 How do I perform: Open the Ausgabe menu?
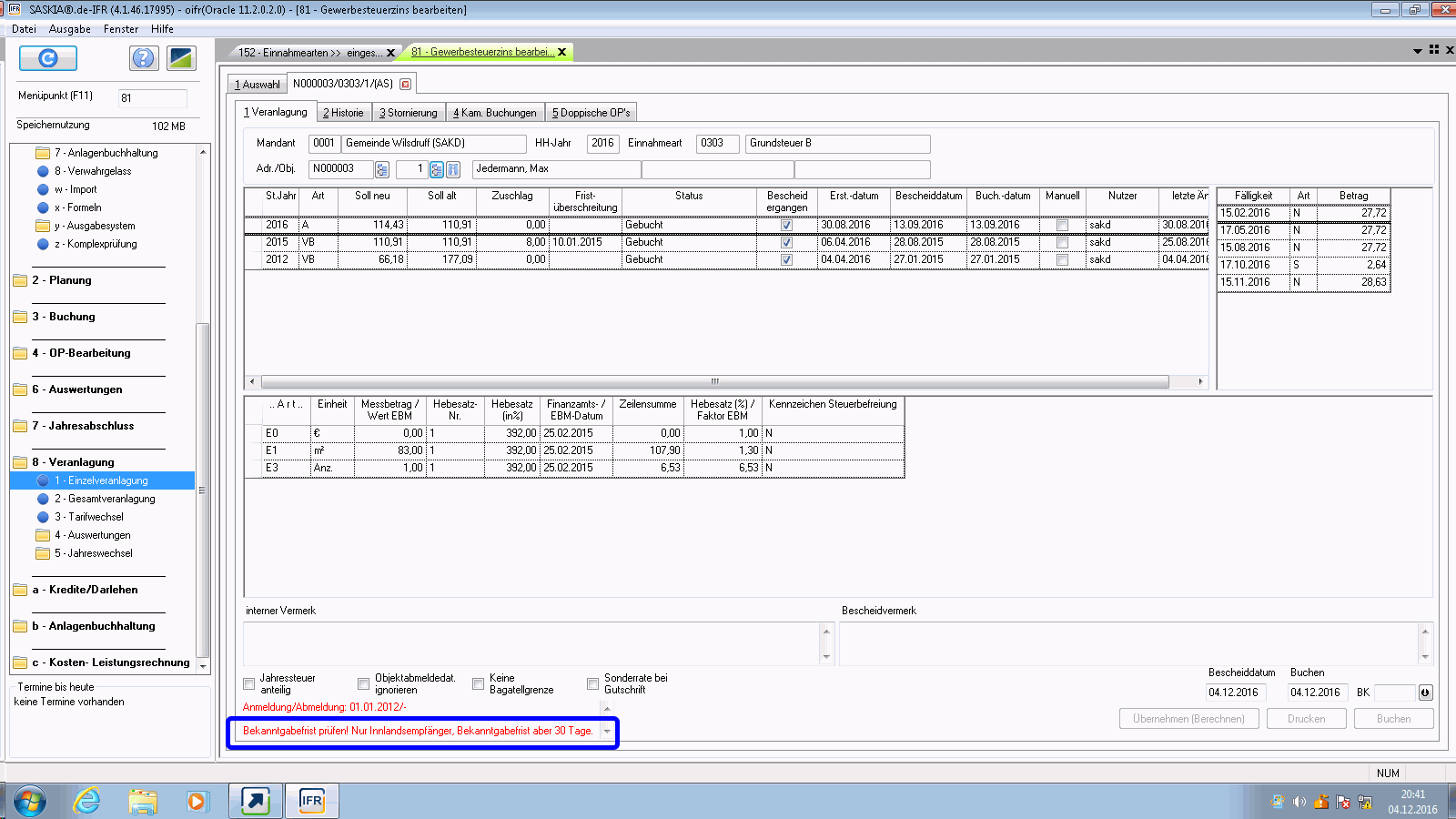pos(69,29)
